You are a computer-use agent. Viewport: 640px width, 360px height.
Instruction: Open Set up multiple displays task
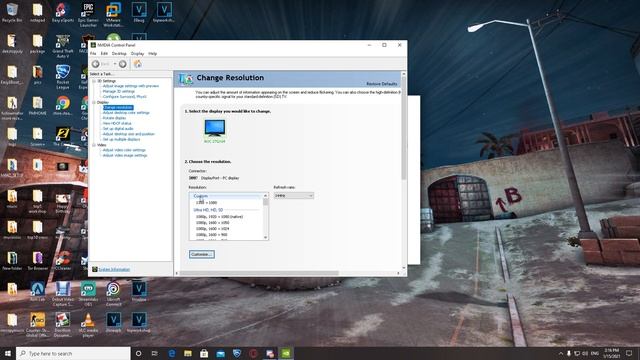tap(121, 139)
